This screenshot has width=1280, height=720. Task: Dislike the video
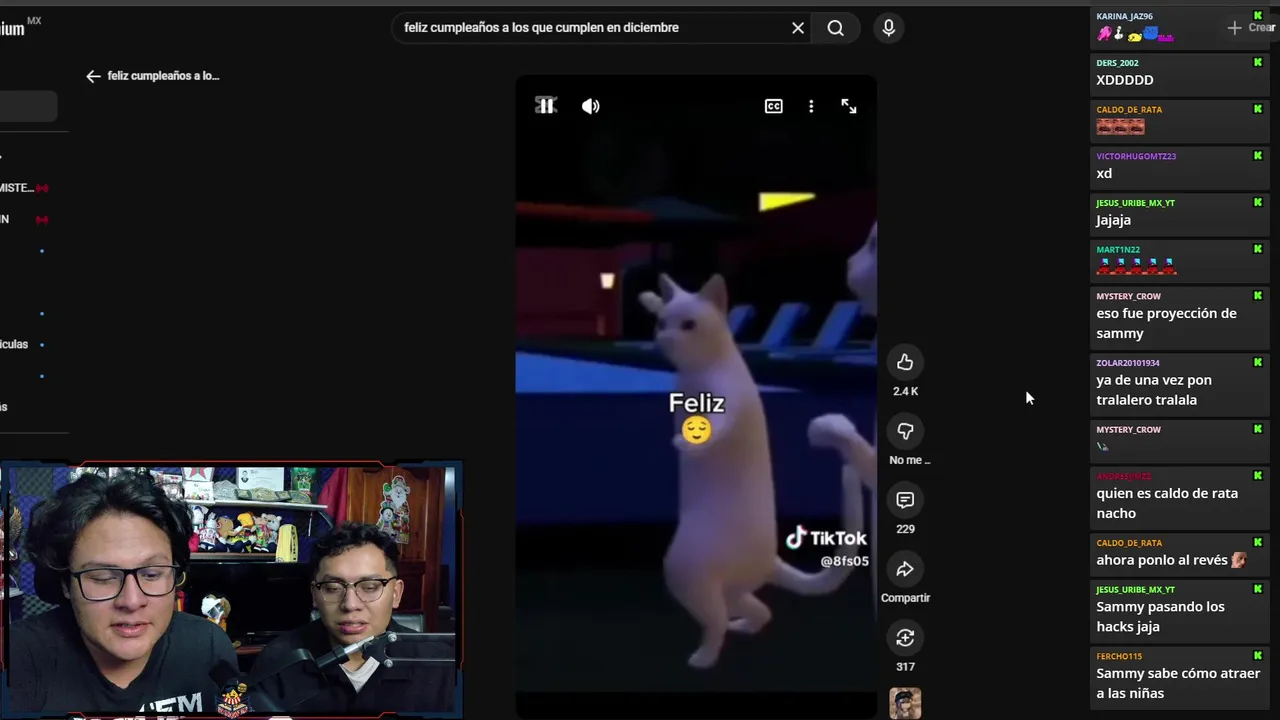click(x=905, y=431)
